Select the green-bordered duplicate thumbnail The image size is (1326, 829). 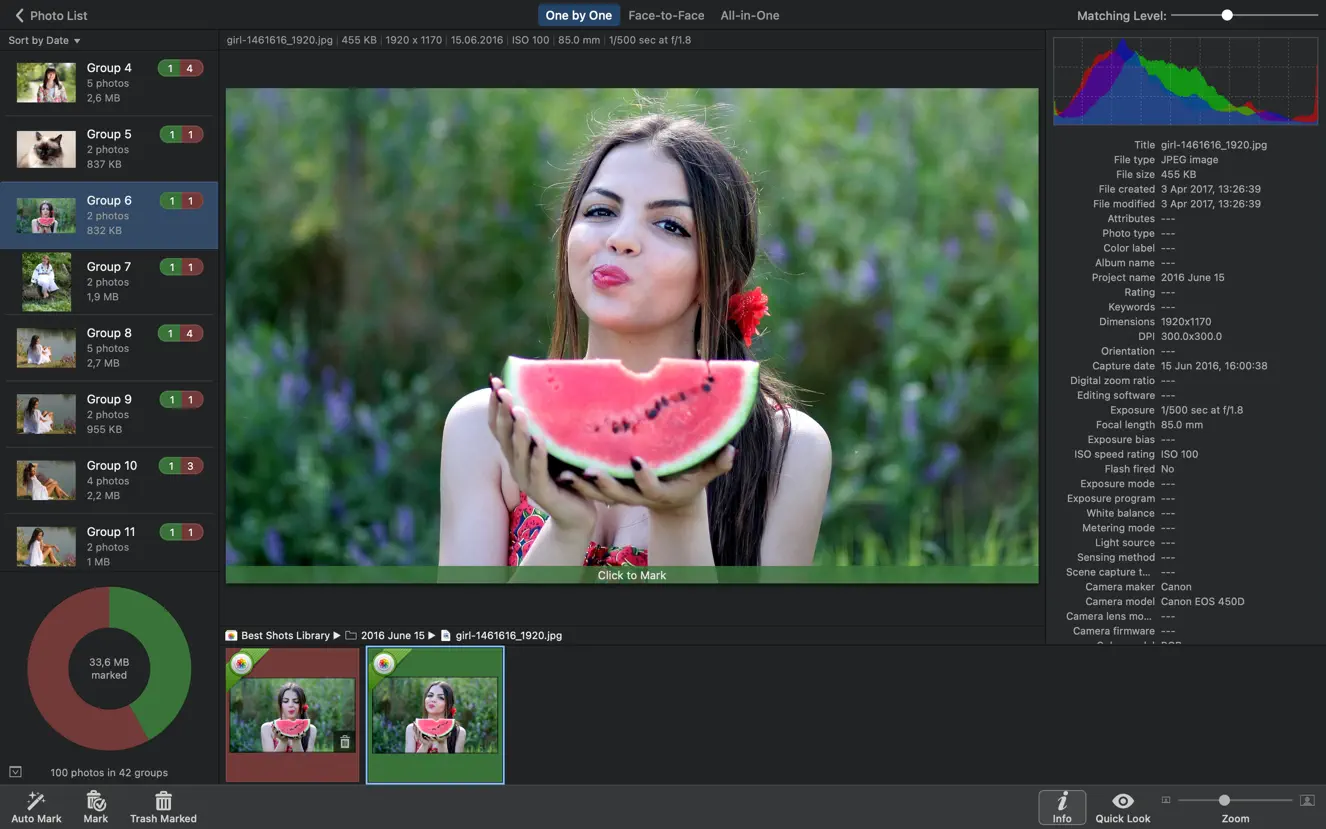tap(435, 713)
